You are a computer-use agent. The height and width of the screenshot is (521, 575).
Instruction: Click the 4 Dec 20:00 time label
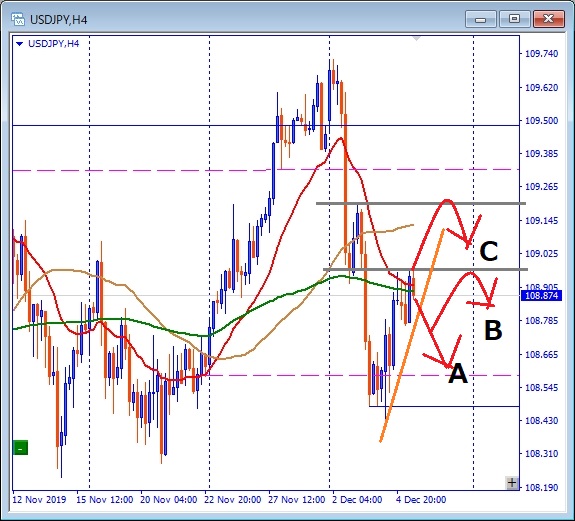[x=421, y=500]
